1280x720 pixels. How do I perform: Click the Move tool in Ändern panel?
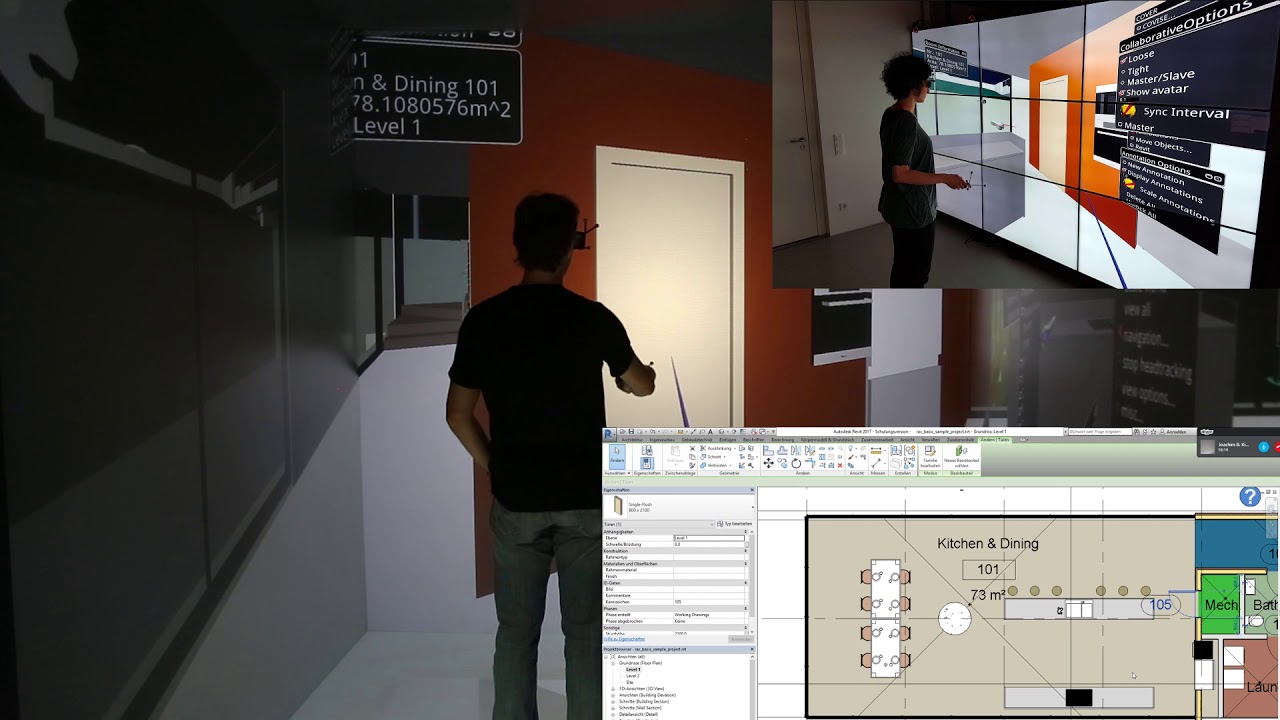[768, 464]
